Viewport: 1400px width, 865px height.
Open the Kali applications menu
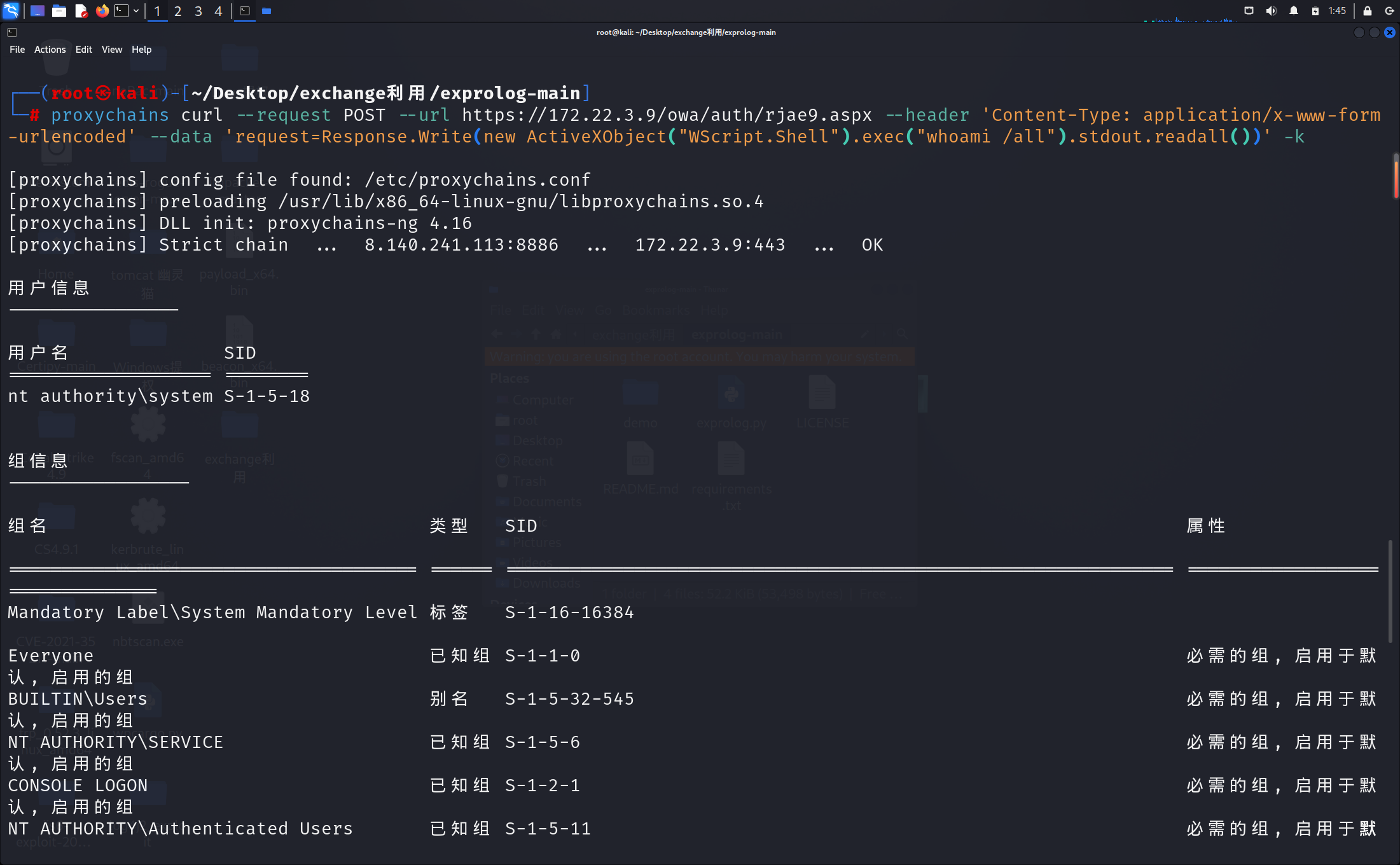pos(11,11)
